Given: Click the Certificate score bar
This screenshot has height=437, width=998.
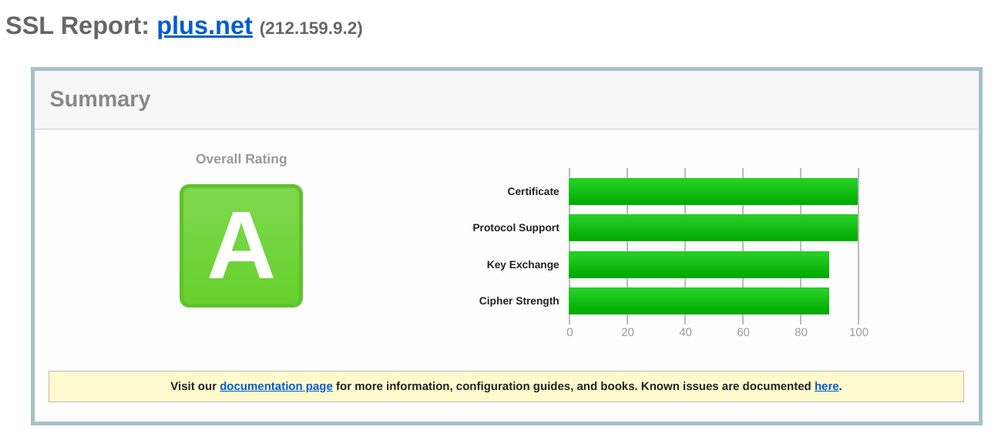Looking at the screenshot, I should [x=713, y=191].
